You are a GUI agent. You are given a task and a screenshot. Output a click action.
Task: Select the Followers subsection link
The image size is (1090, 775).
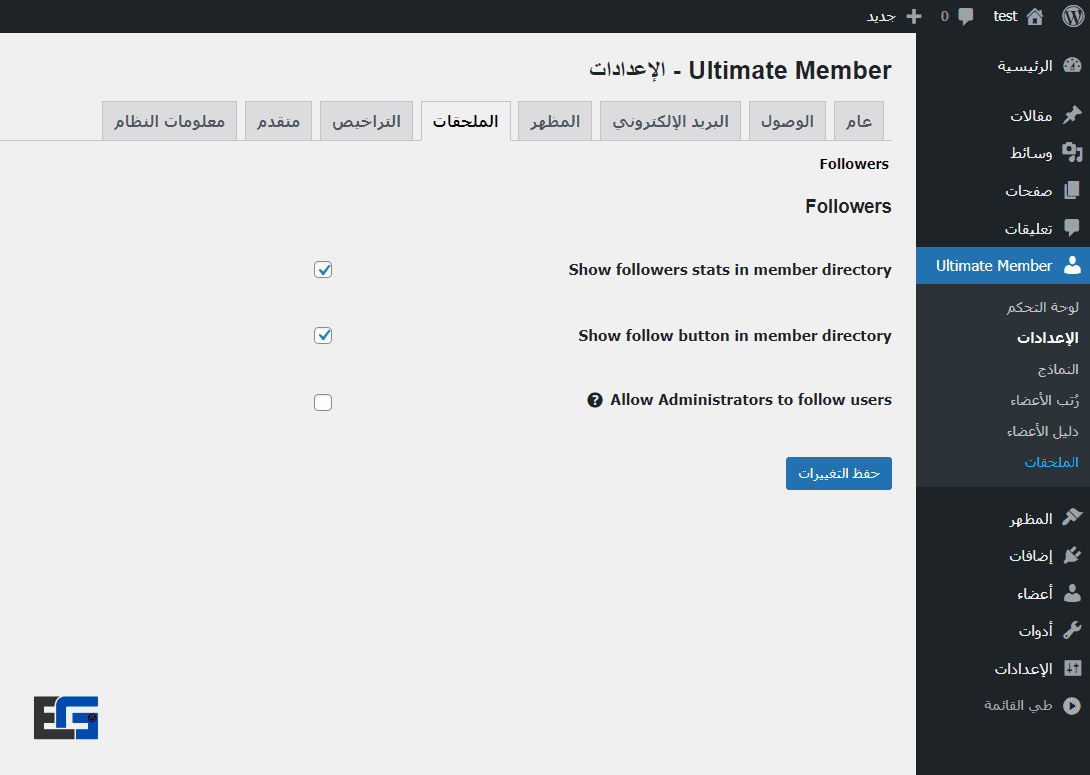[x=854, y=164]
